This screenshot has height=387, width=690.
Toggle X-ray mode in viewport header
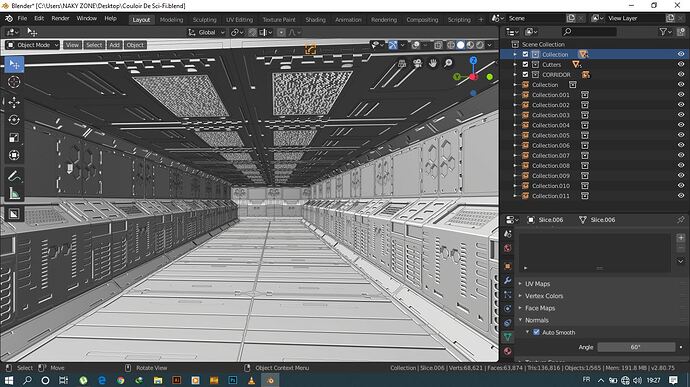438,45
